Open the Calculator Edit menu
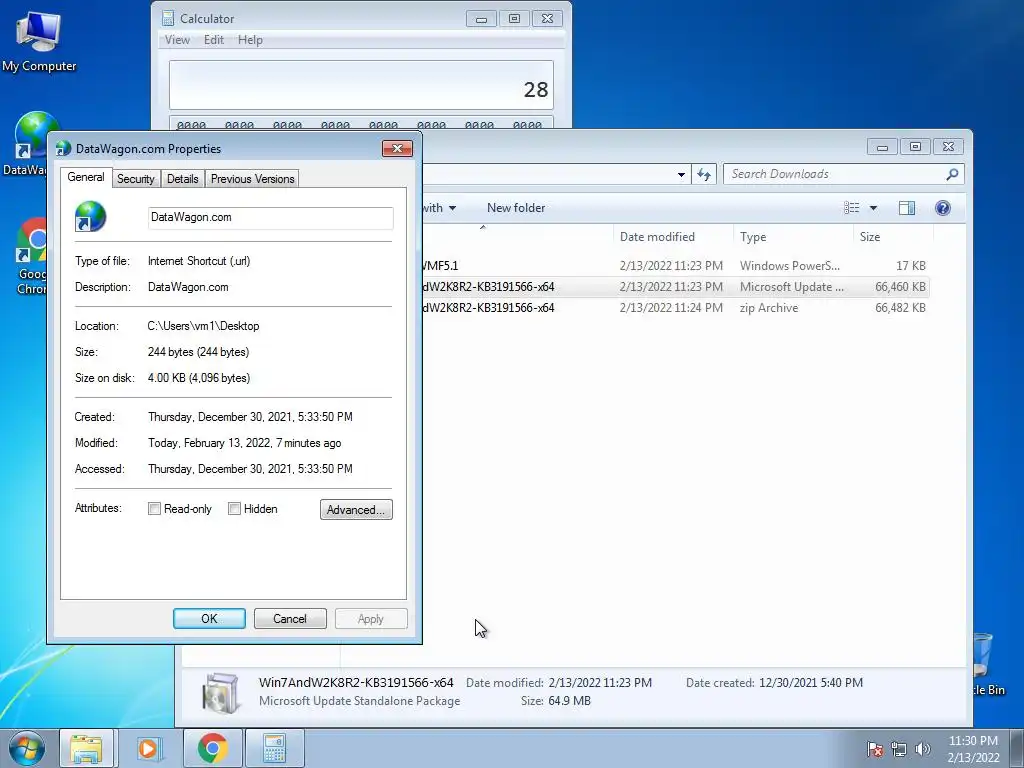Viewport: 1024px width, 768px height. [214, 40]
